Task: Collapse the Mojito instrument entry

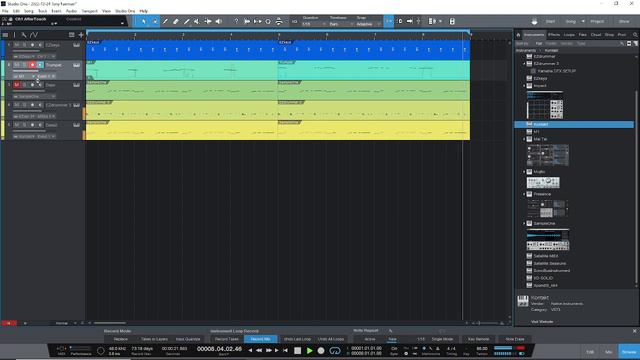Action: (x=524, y=172)
